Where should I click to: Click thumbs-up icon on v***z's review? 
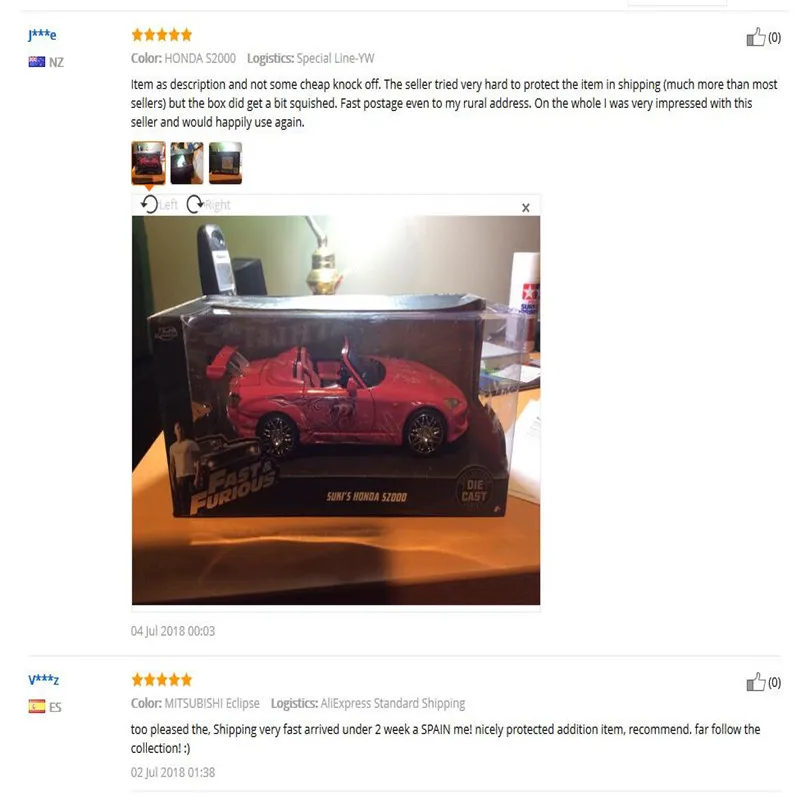(x=756, y=682)
